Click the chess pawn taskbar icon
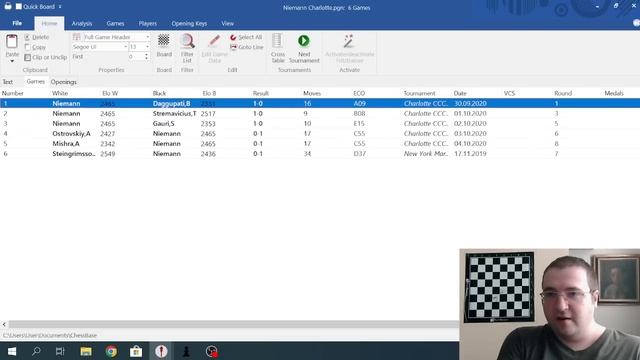 point(186,351)
